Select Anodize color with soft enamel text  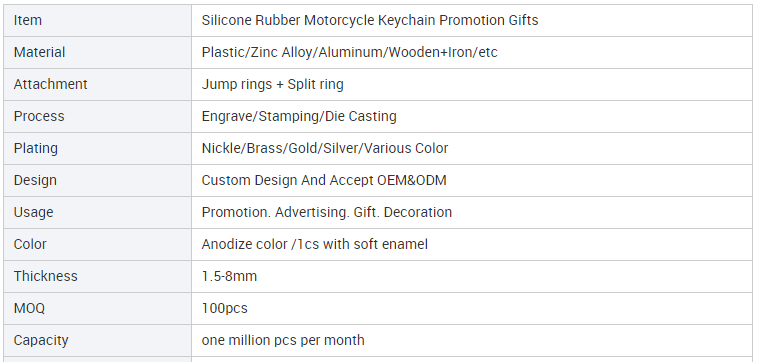pyautogui.click(x=314, y=244)
